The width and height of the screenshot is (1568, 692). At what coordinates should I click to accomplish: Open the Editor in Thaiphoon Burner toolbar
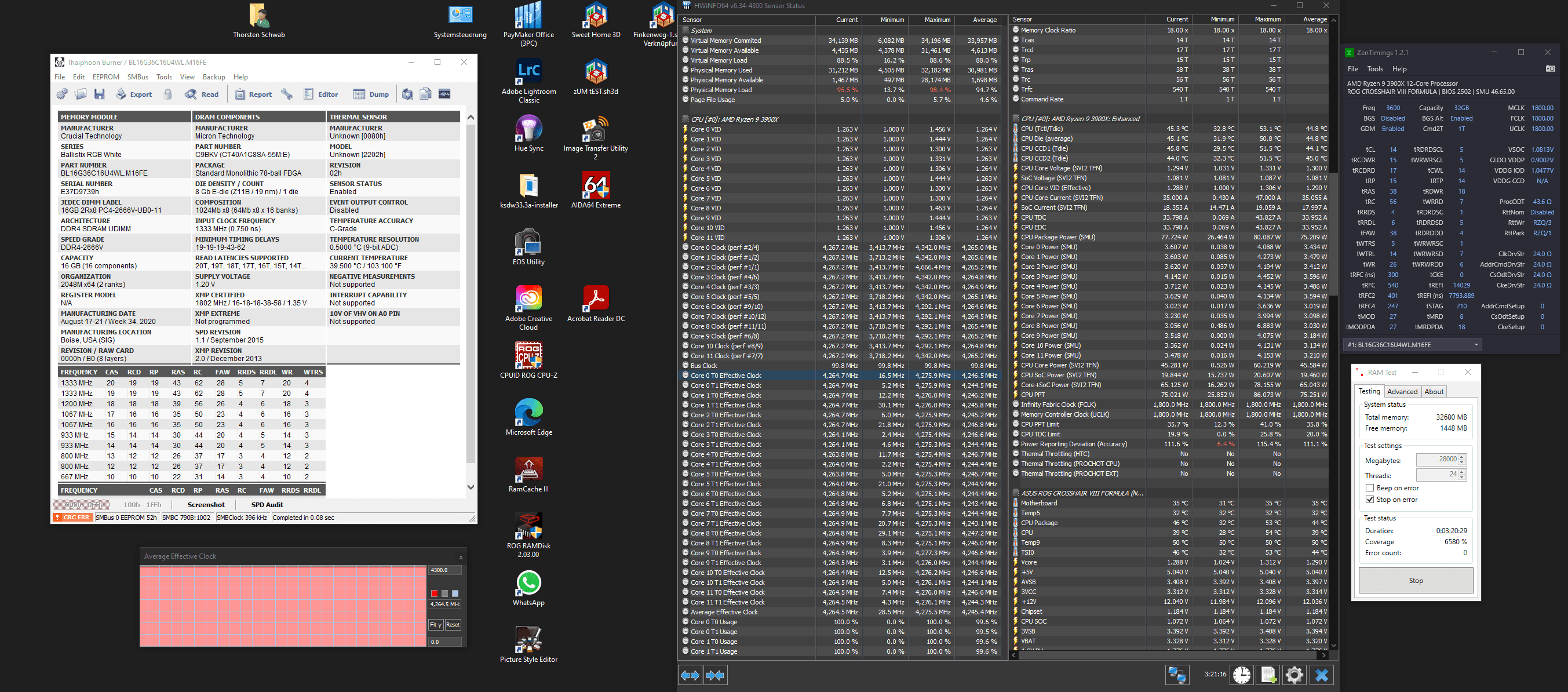[x=320, y=94]
